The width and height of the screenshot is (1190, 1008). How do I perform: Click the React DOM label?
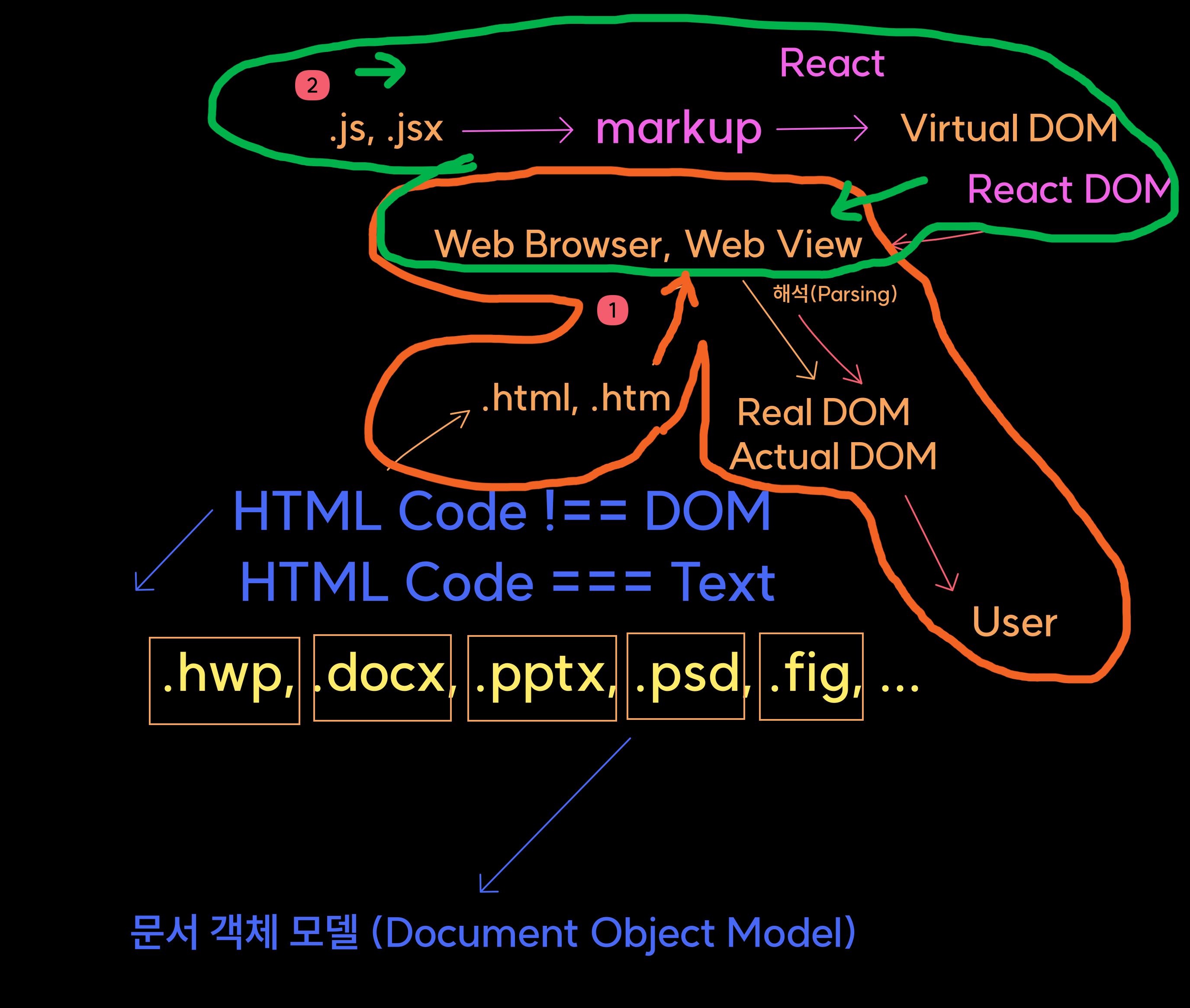[x=1069, y=189]
